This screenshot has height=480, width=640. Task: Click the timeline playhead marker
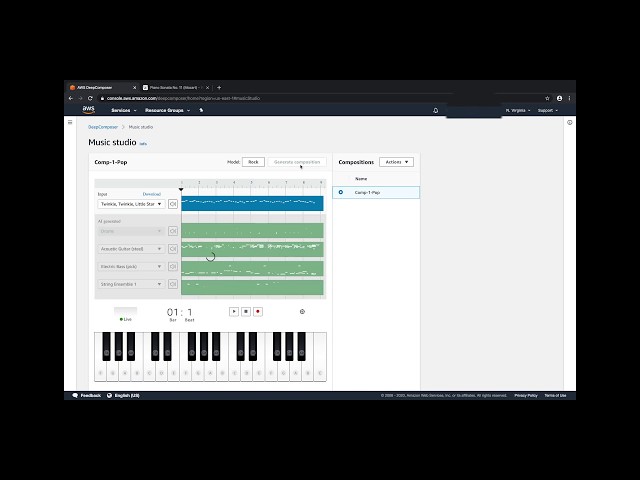181,189
